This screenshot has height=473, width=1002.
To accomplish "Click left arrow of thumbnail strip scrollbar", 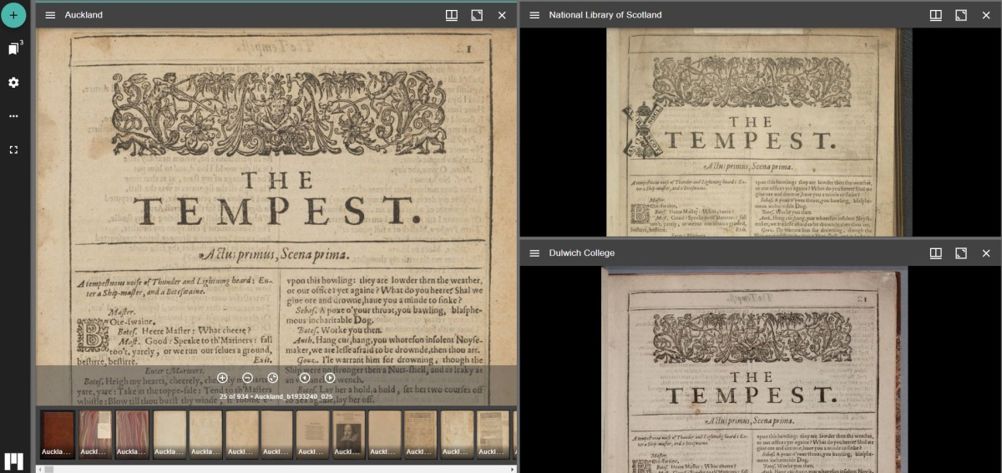I will [40, 469].
